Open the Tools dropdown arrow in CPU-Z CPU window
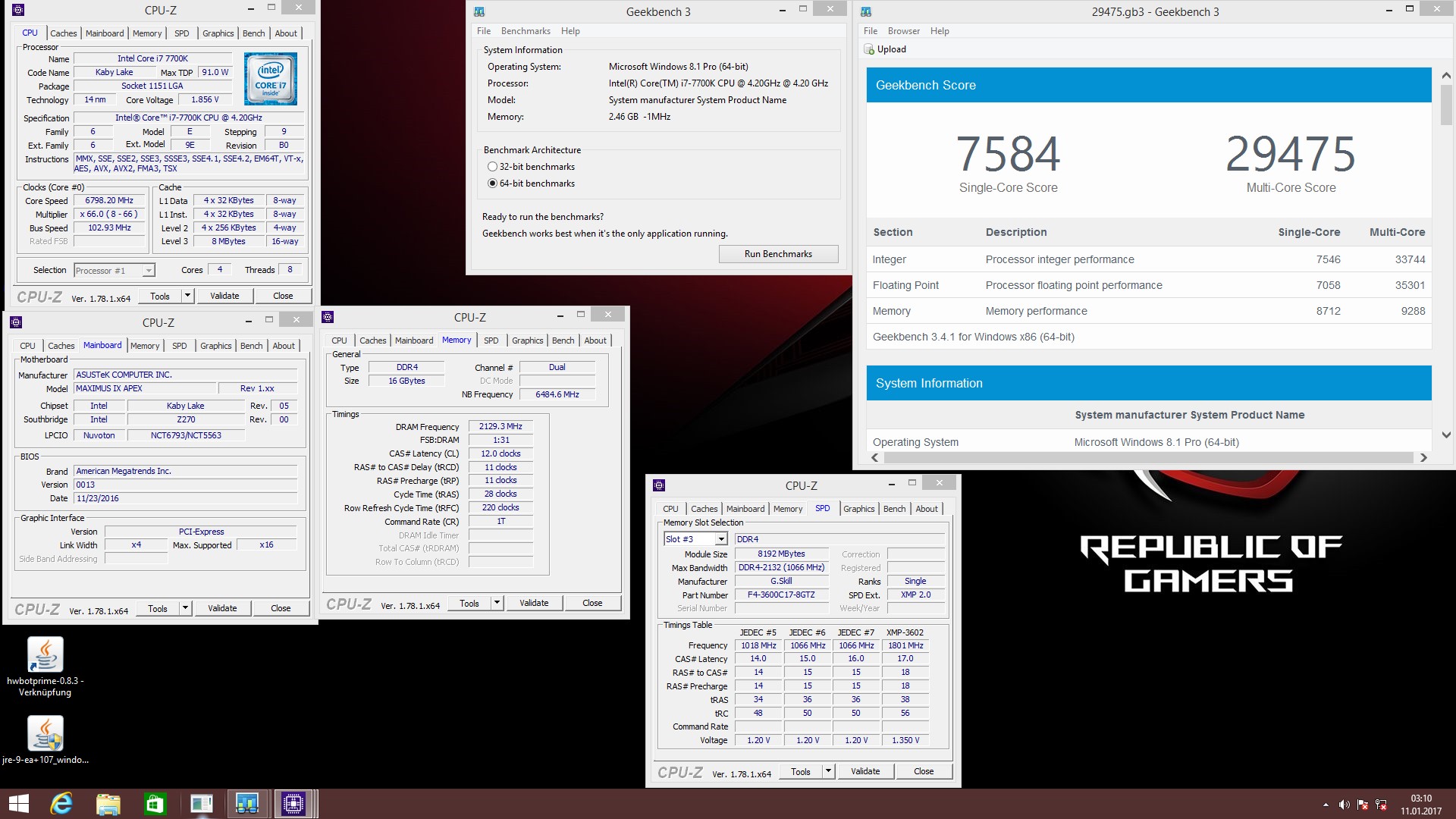 188,296
